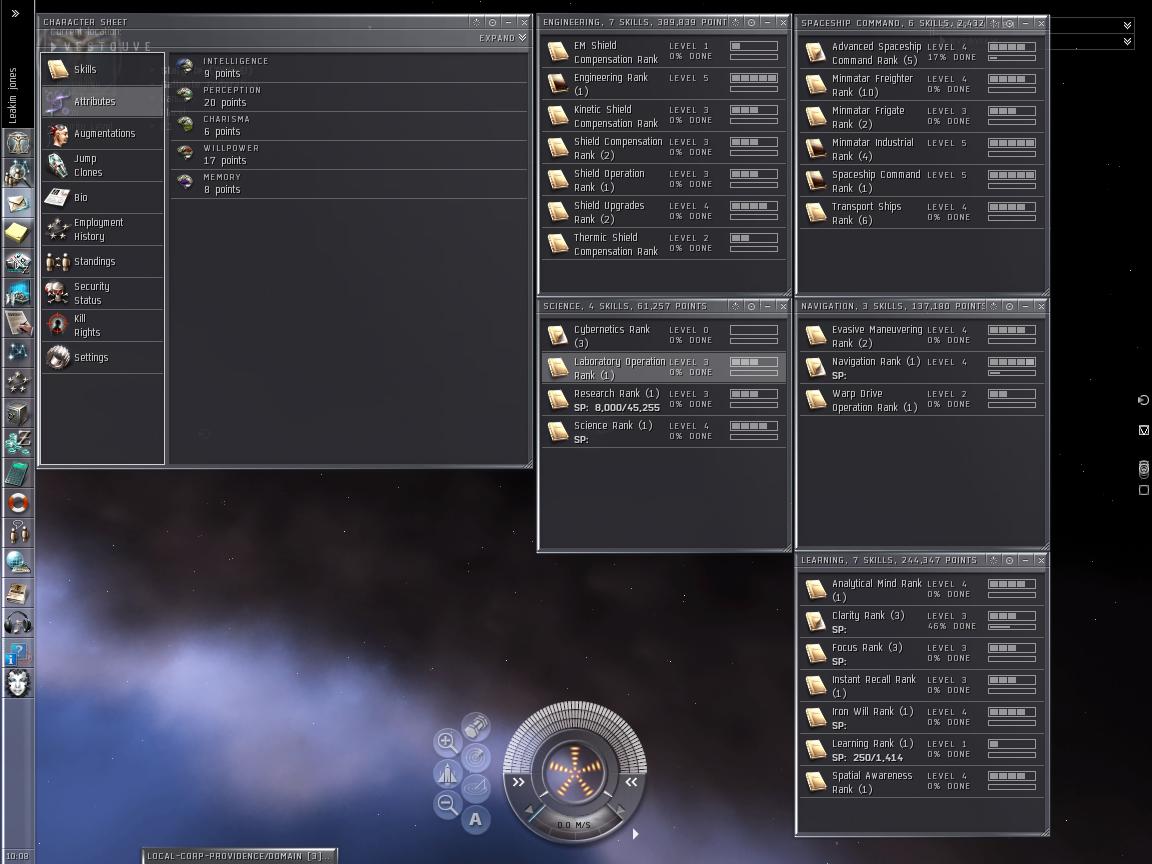Open the in-game Browser globe icon
1152x864 pixels.
(x=17, y=562)
